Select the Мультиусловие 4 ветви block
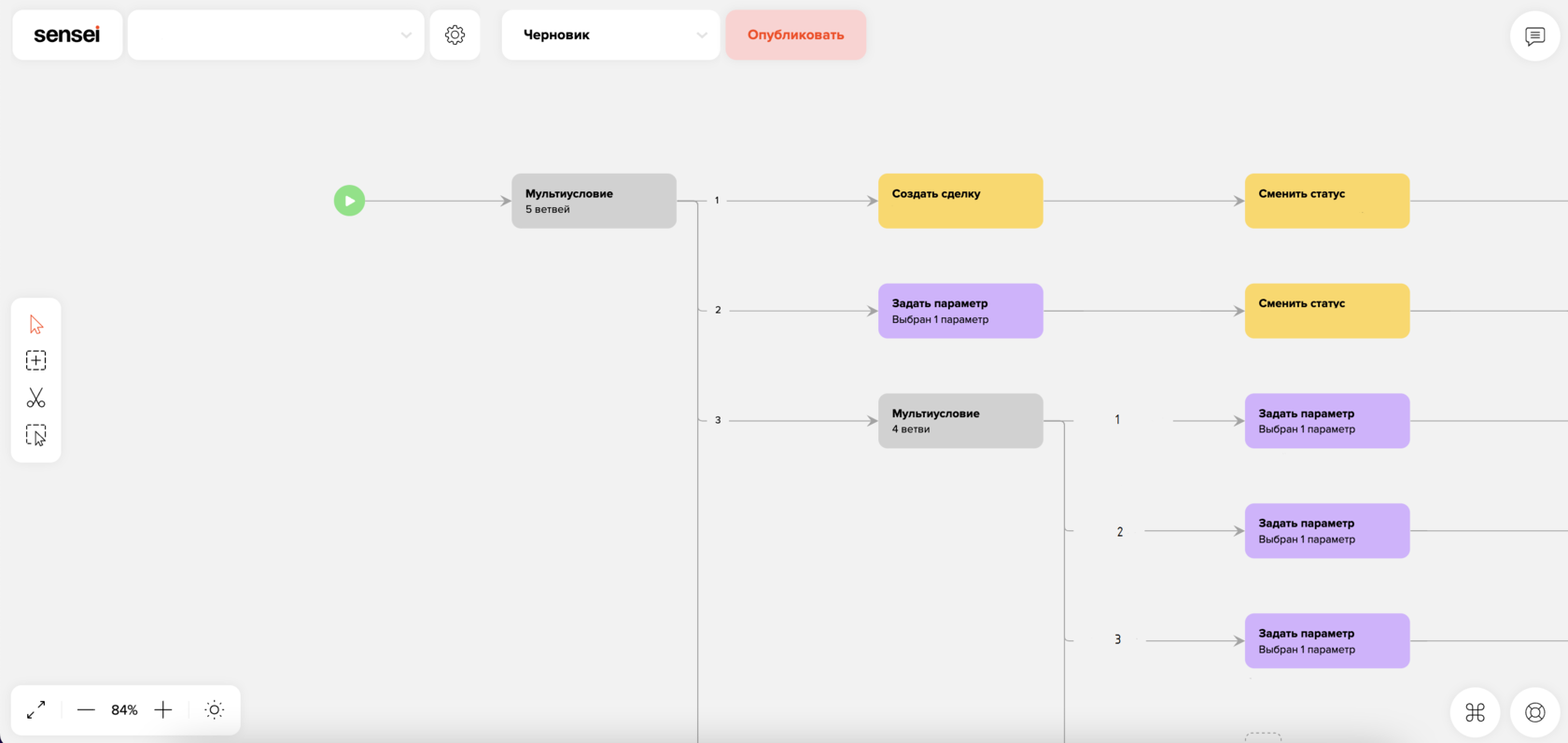Viewport: 1568px width, 743px height. pos(959,421)
